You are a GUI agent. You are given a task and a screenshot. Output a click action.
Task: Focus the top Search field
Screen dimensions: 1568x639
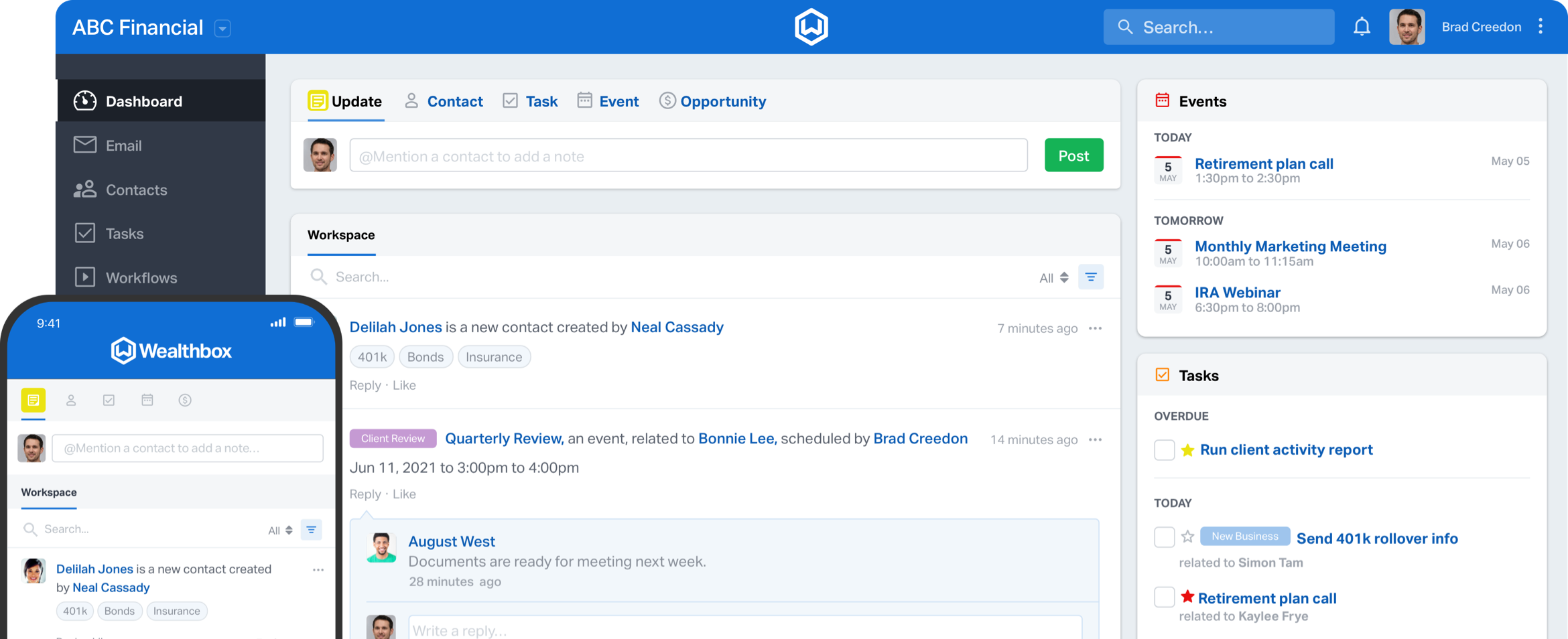coord(1218,27)
